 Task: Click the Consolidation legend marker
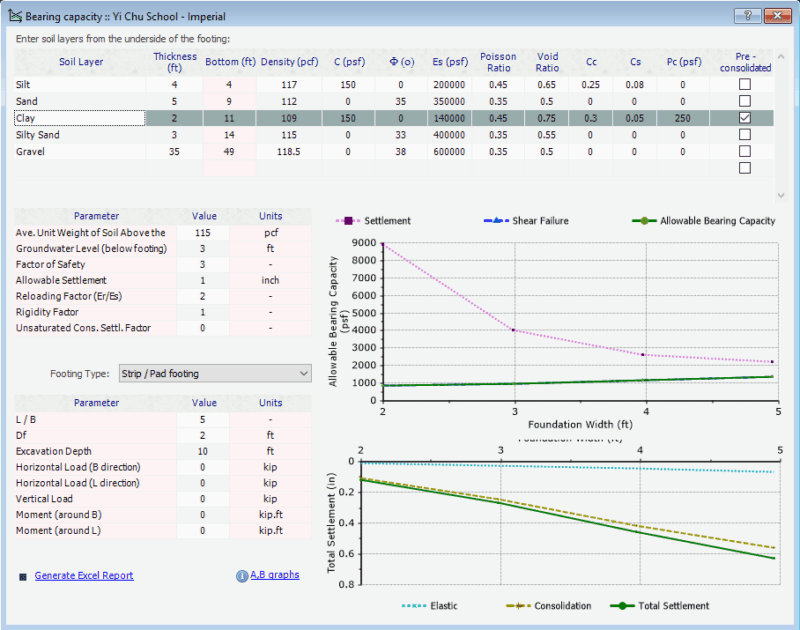coord(518,606)
